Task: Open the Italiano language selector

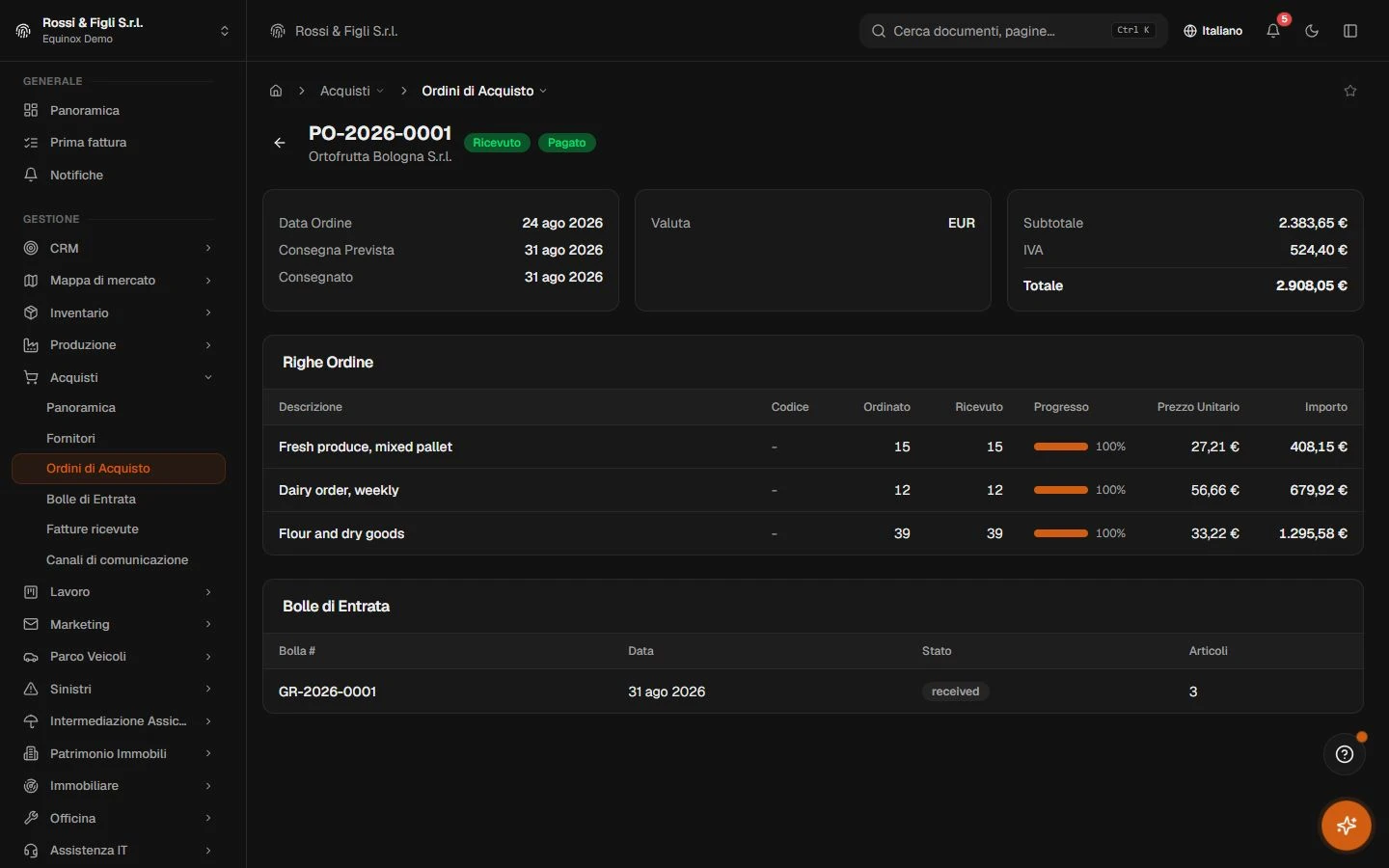Action: click(1213, 31)
